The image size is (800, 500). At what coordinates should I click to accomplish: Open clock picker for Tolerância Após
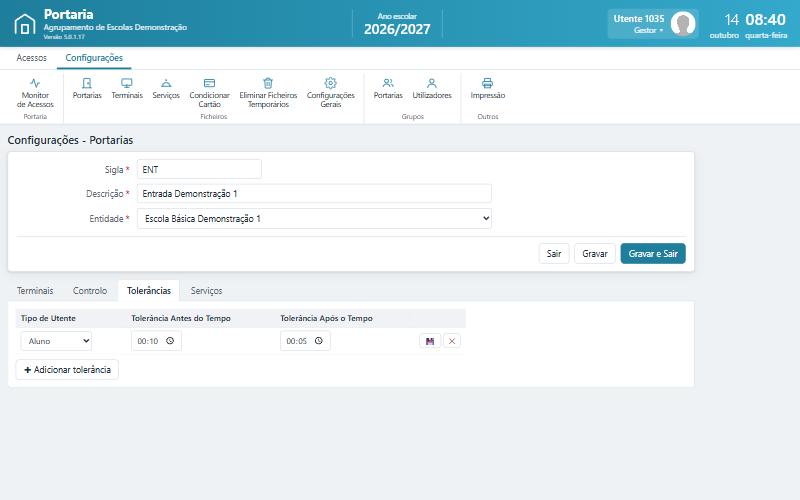click(318, 341)
